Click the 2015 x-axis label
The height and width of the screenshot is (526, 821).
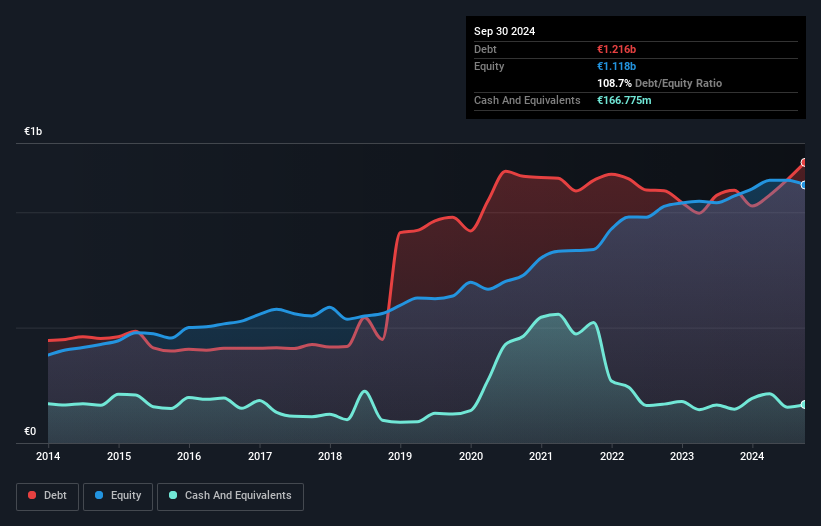pos(119,456)
